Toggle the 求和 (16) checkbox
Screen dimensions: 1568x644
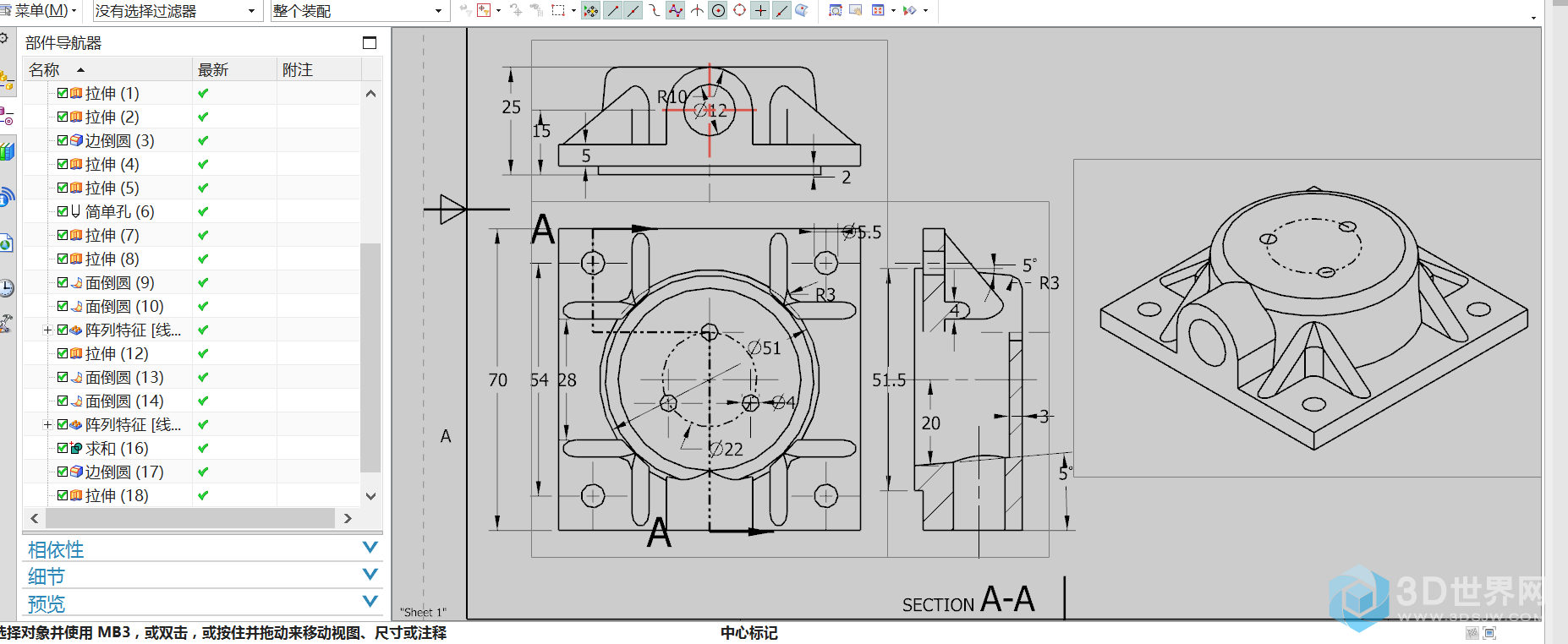(63, 448)
